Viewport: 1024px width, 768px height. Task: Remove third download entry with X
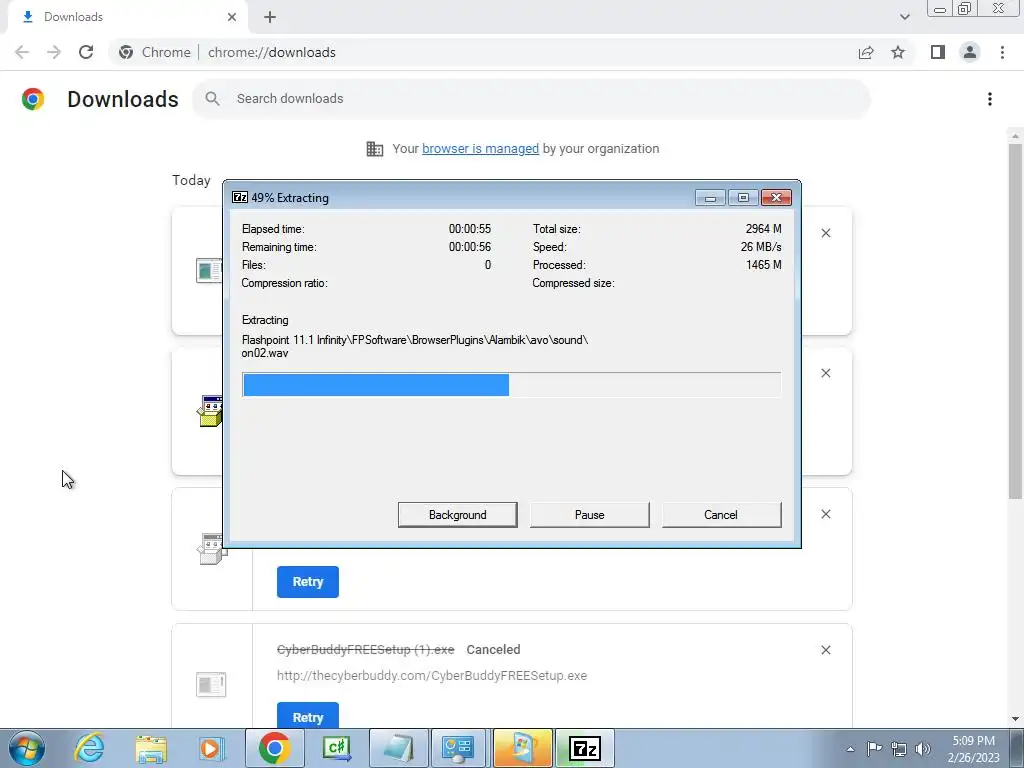click(x=825, y=514)
